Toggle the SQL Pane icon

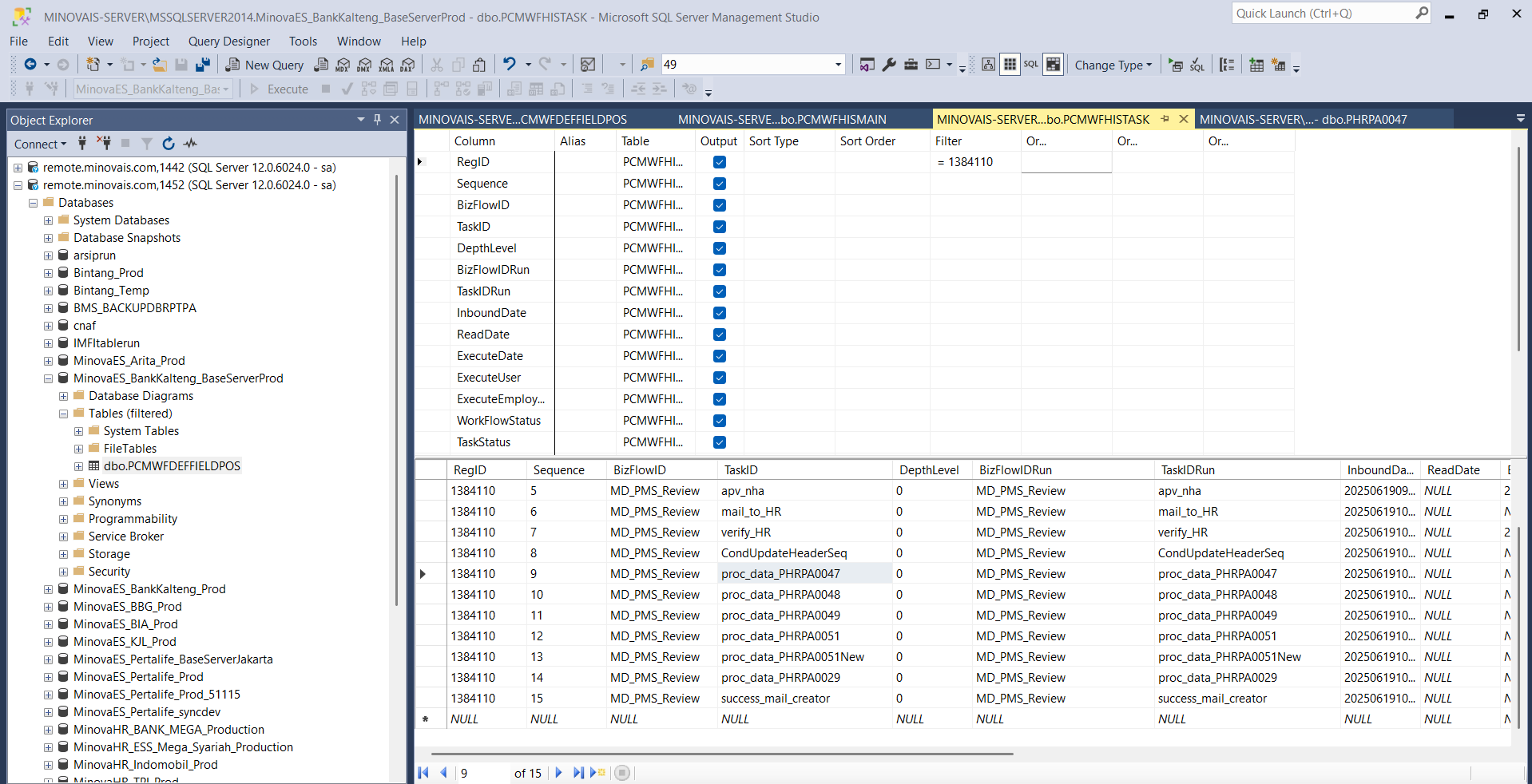[x=1031, y=65]
